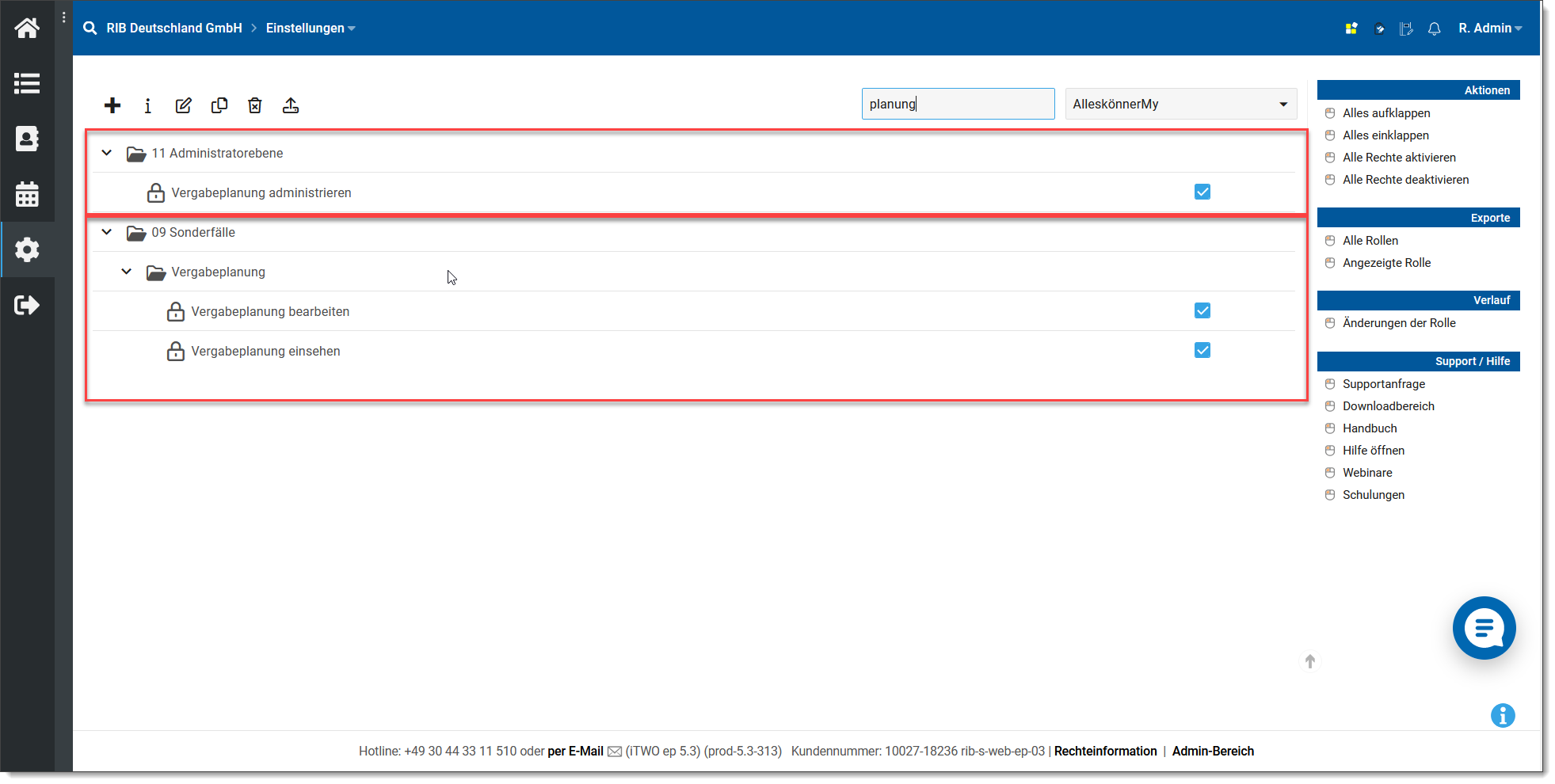Open the yellow tiles app icon
The width and height of the screenshot is (1555, 784).
(1351, 29)
